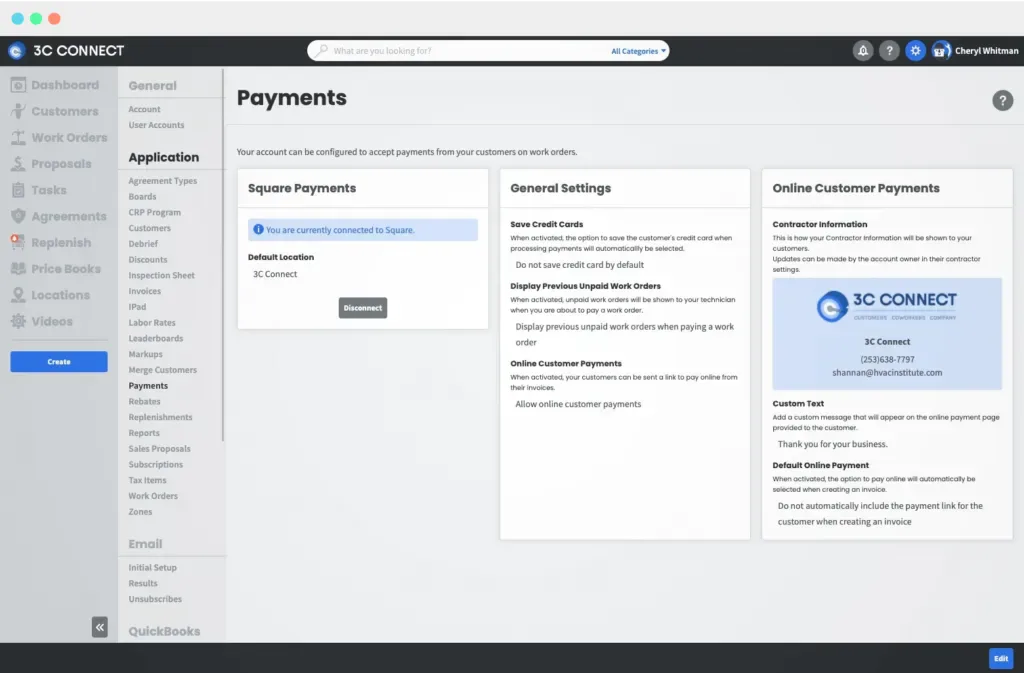This screenshot has height=673, width=1024.
Task: Open the Payments page help icon
Action: (x=1002, y=101)
